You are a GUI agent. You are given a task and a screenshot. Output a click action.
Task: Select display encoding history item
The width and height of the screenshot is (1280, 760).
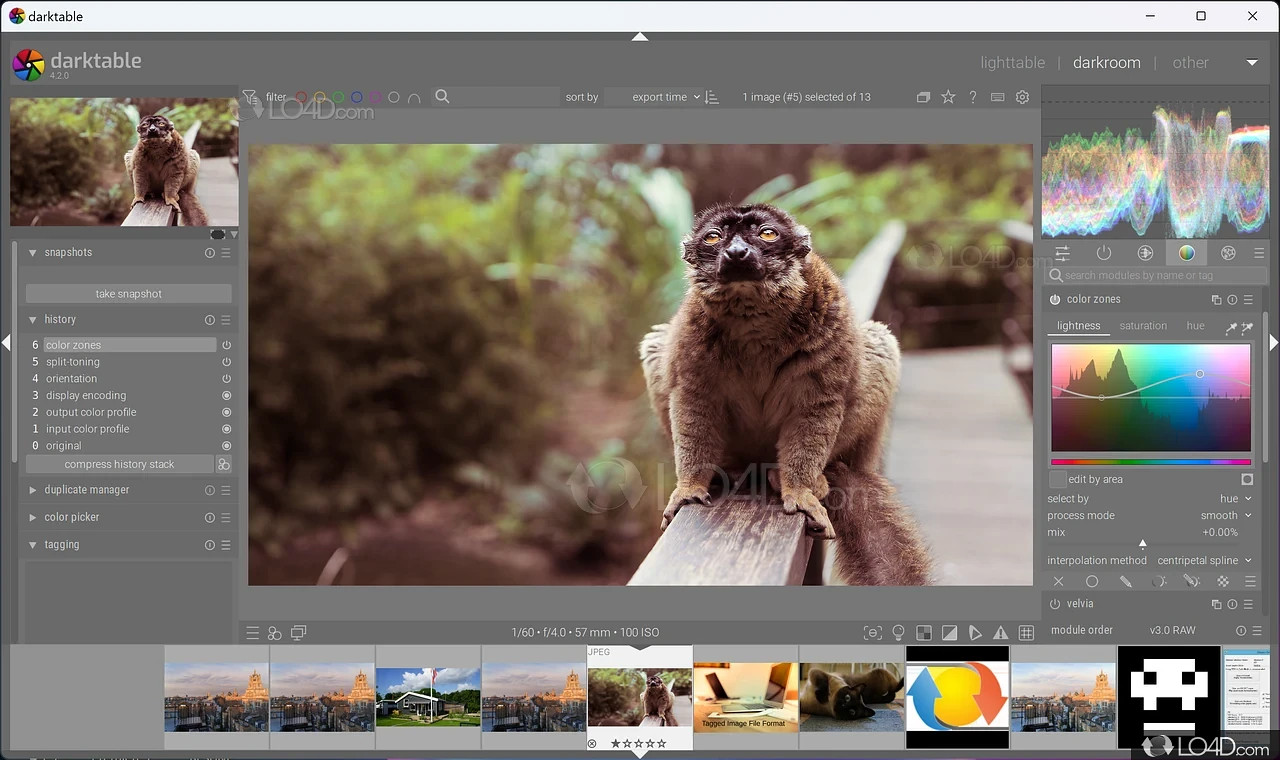coord(86,396)
